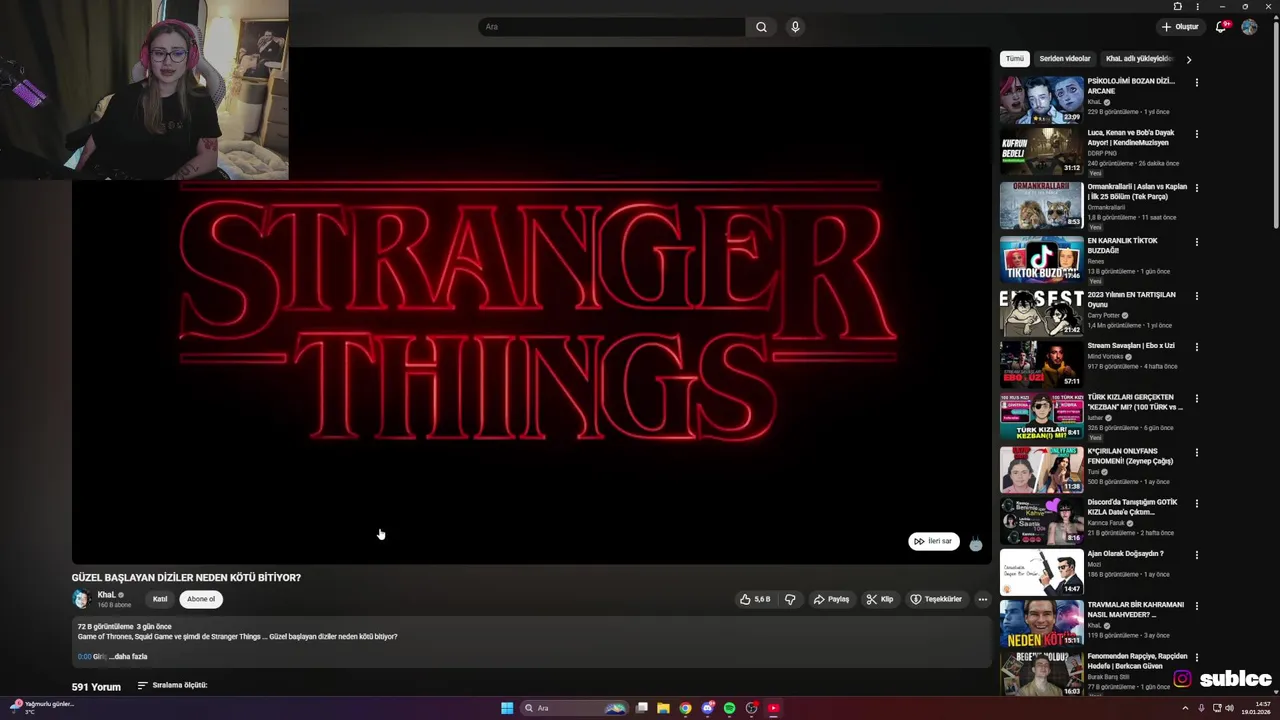The image size is (1280, 720).
Task: Like the video with thumbs-up icon
Action: coord(755,599)
